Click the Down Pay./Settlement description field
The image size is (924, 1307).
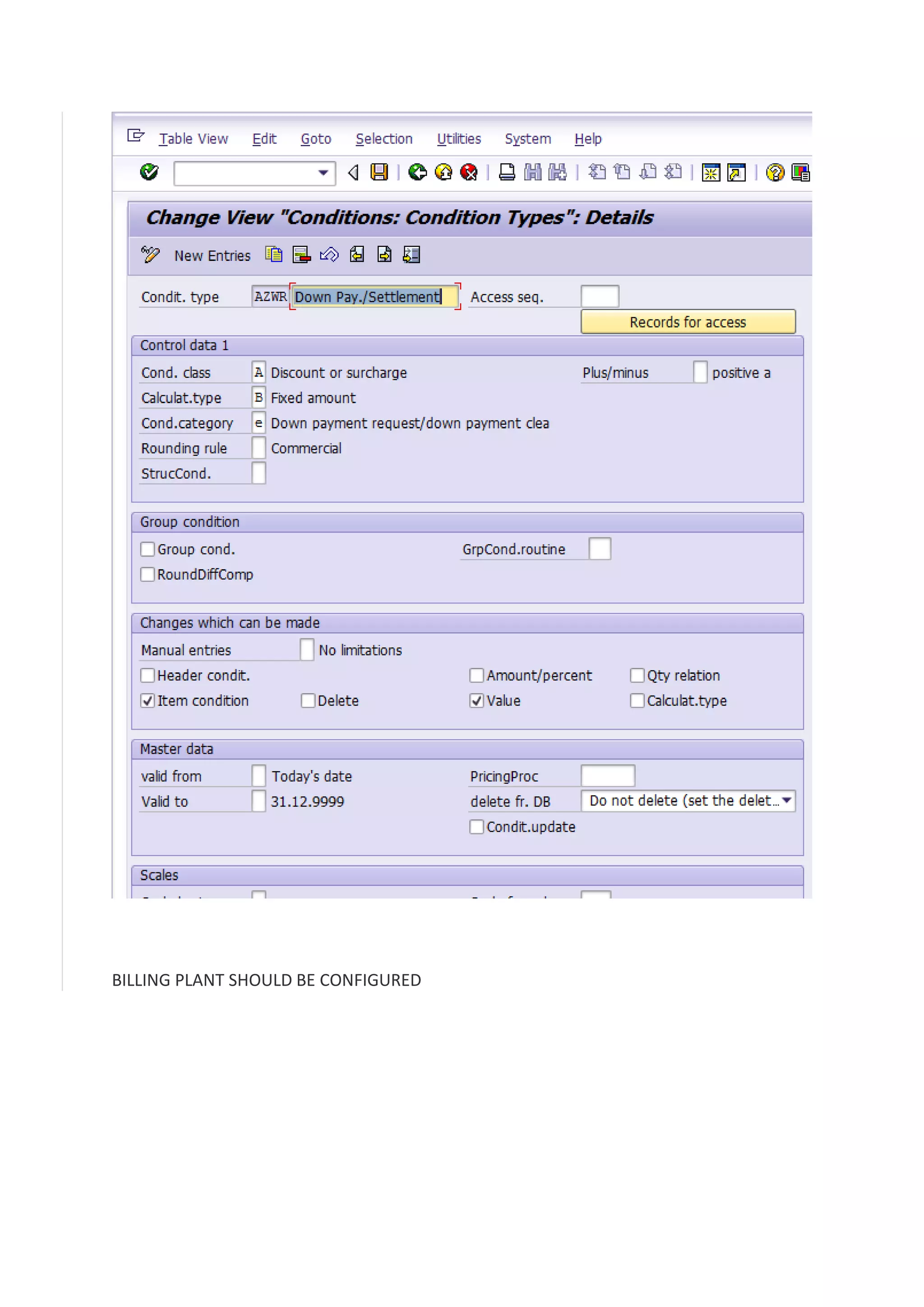click(375, 297)
